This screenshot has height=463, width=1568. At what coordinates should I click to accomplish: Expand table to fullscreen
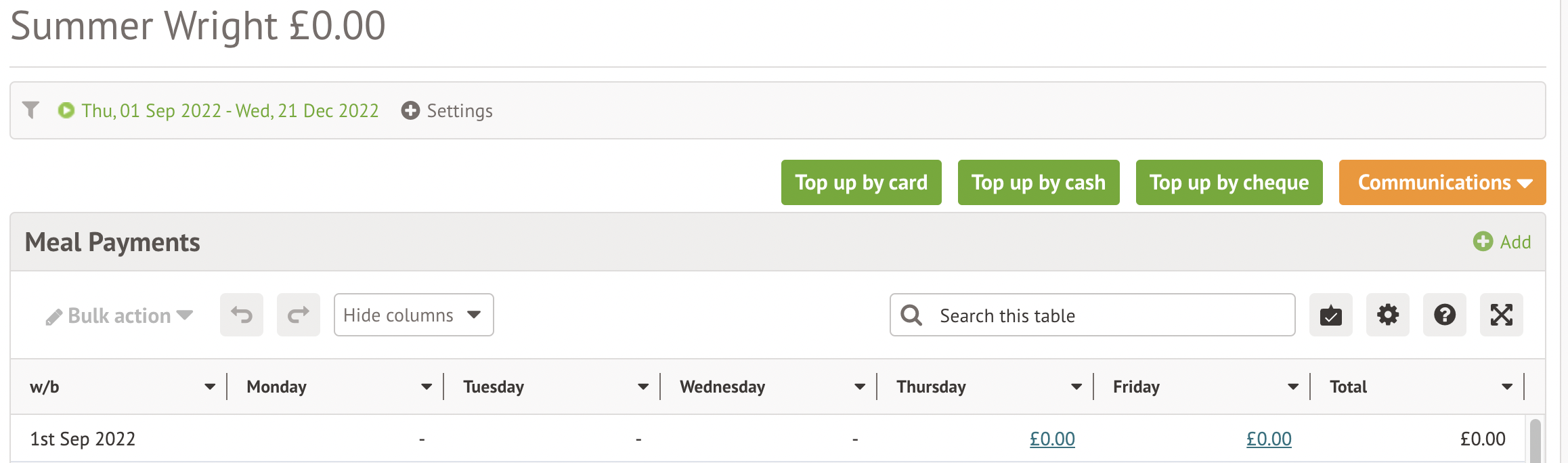(x=1501, y=315)
